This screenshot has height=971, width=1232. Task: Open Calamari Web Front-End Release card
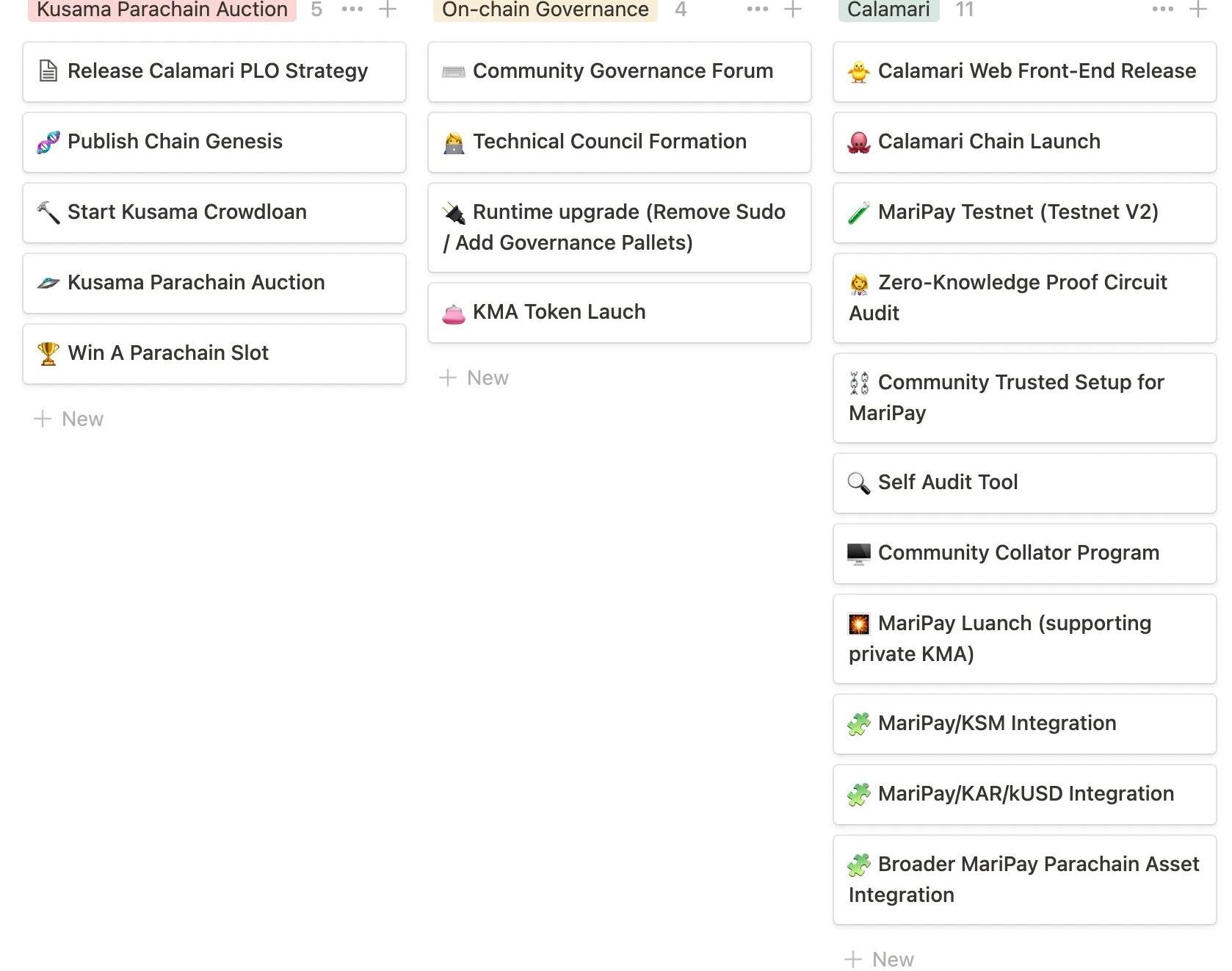pos(1025,72)
